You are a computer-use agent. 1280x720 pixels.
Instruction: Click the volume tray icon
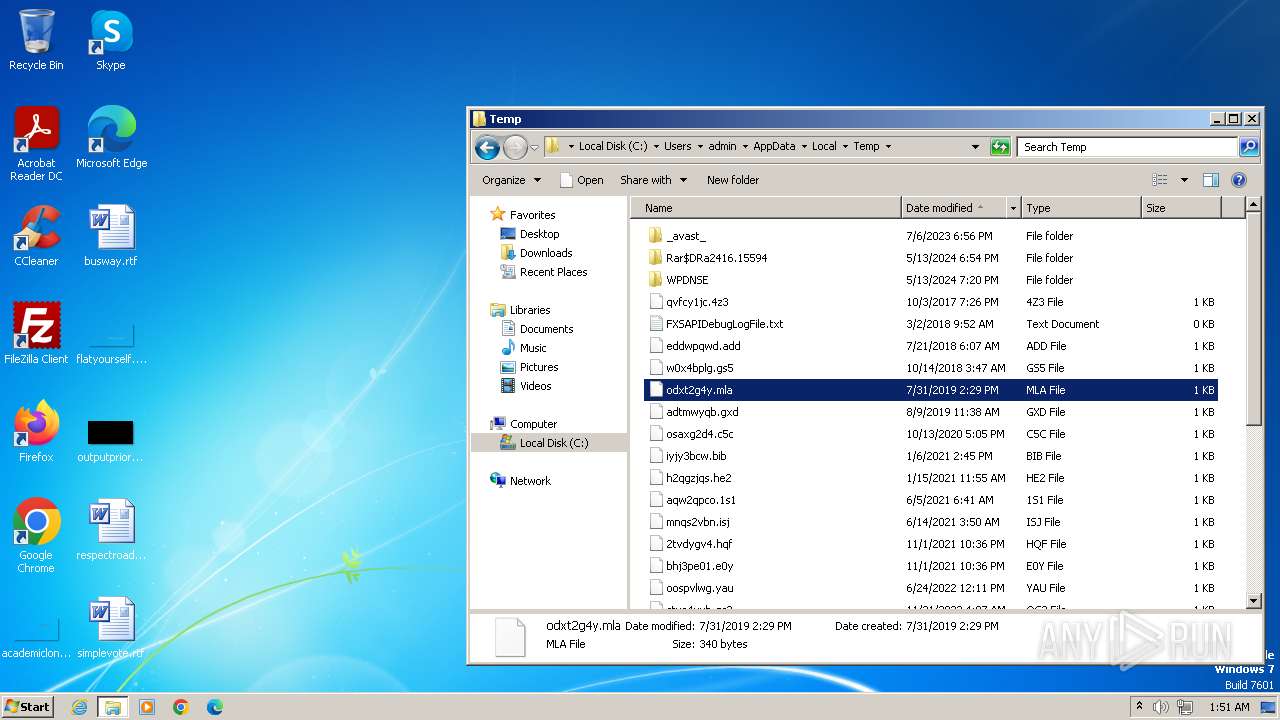[x=1161, y=707]
